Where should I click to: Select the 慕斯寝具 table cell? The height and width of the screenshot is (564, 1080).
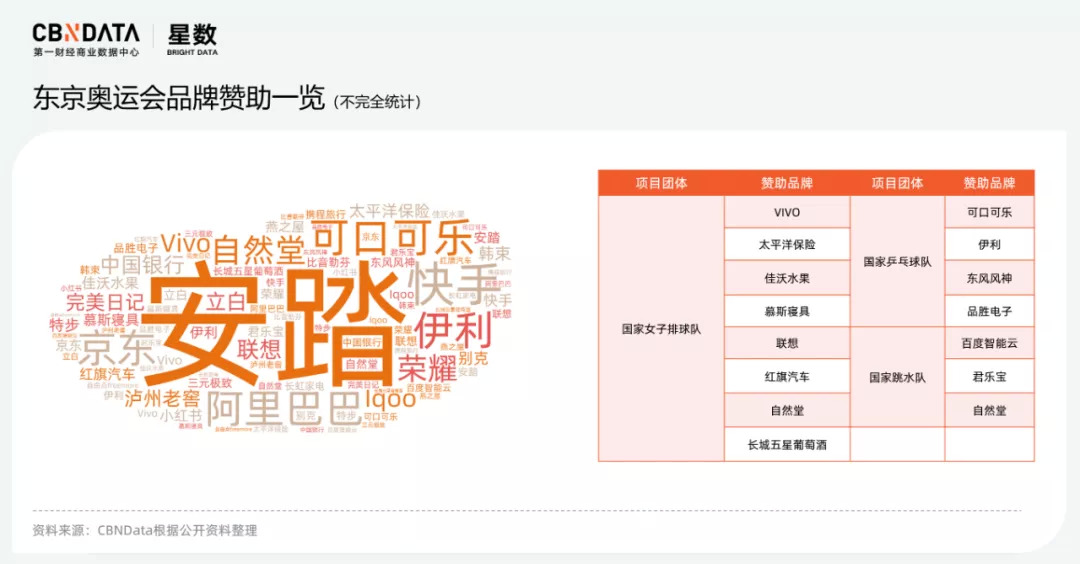coord(787,311)
